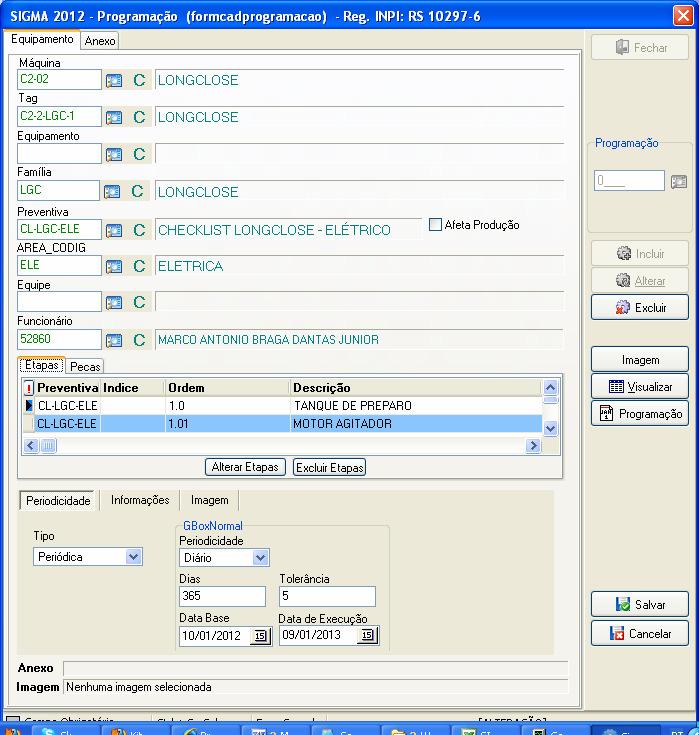Image resolution: width=699 pixels, height=735 pixels.
Task: Open lookup icon for Preventiva field
Action: (113, 230)
